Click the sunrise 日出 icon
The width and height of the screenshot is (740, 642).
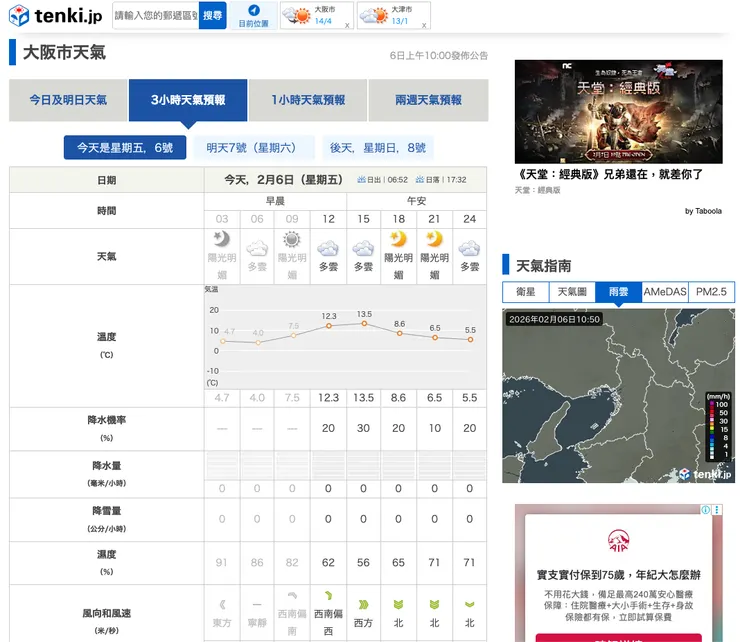[362, 179]
